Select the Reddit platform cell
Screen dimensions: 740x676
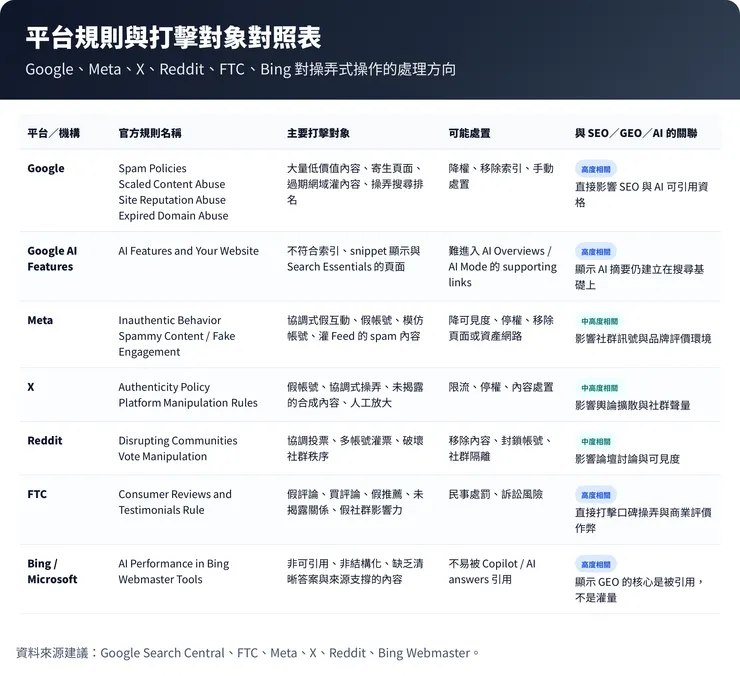click(45, 441)
